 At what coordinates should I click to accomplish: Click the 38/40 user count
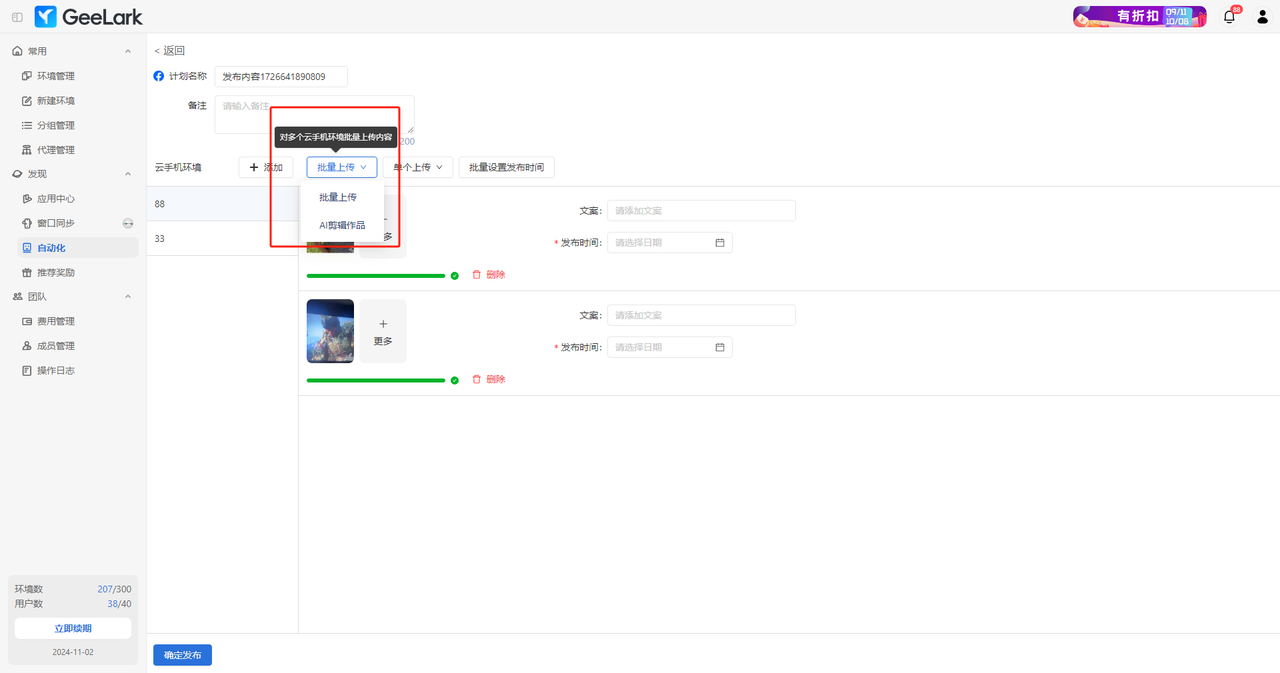(119, 604)
